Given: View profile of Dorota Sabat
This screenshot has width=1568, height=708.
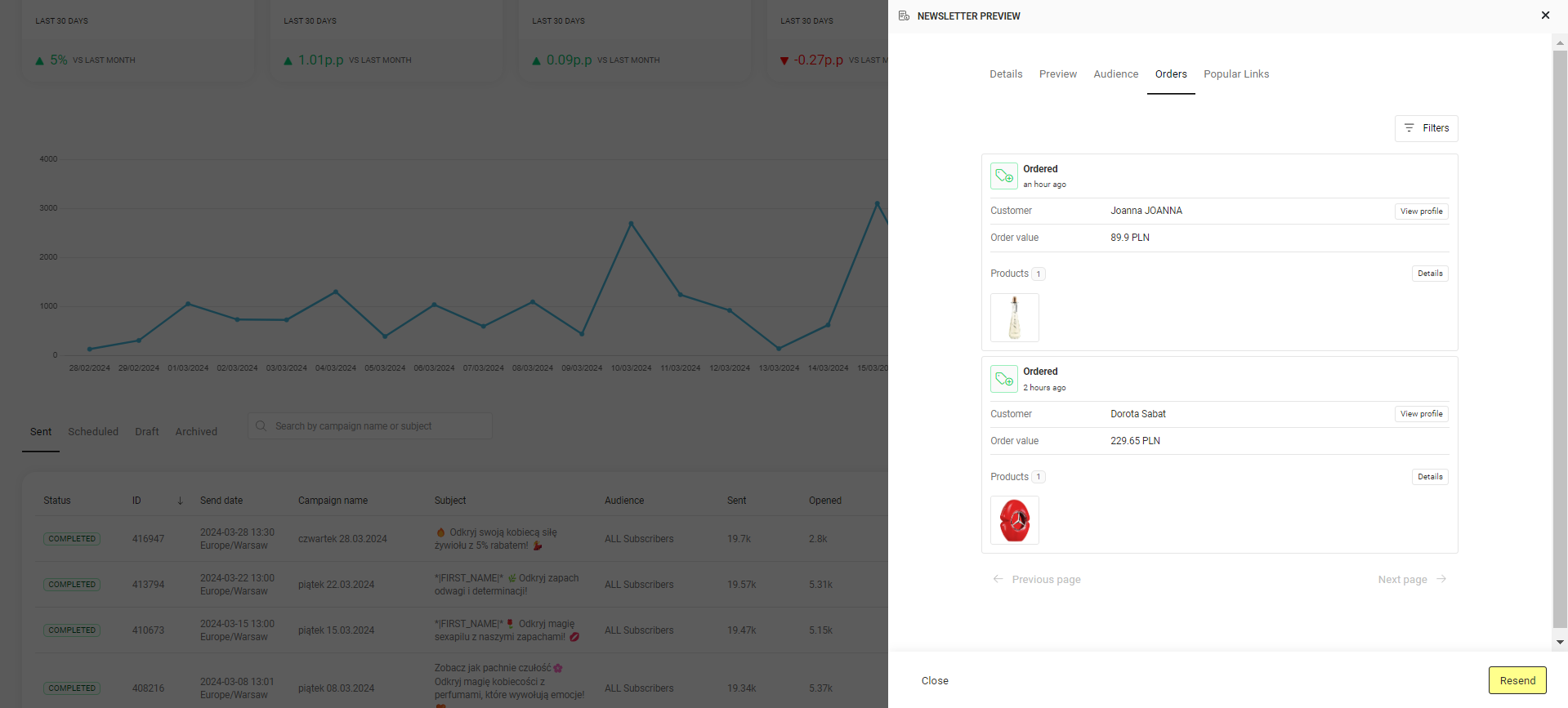Looking at the screenshot, I should pyautogui.click(x=1422, y=414).
